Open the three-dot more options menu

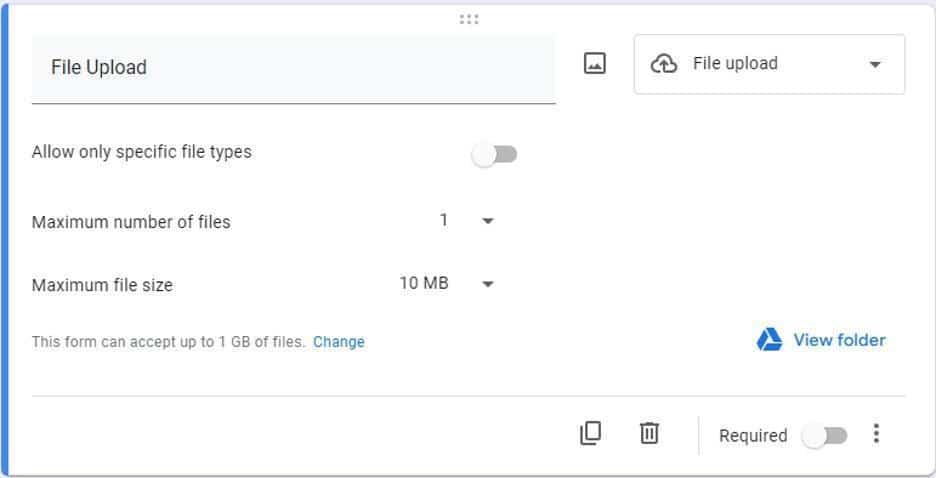tap(876, 434)
